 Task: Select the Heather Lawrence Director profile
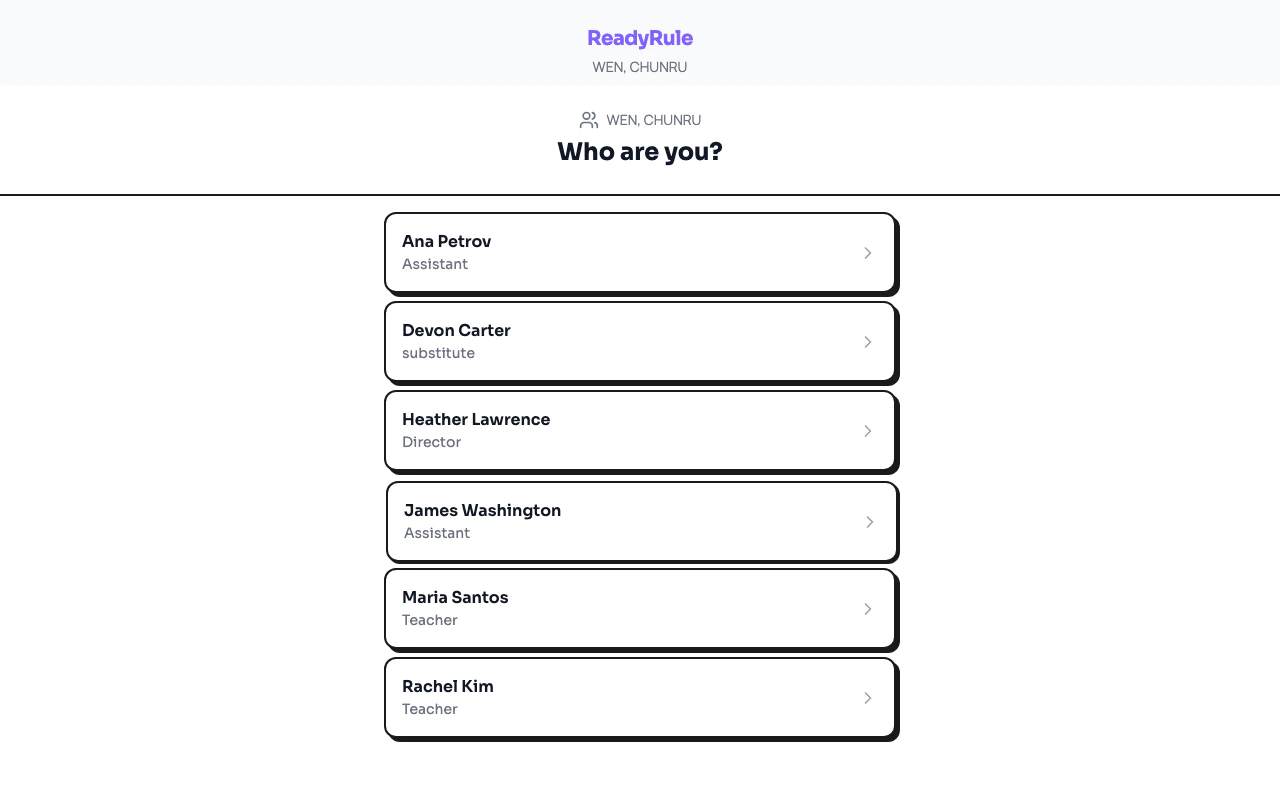(x=640, y=430)
